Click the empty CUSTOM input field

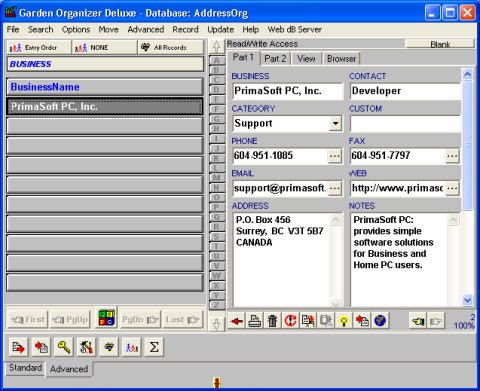[x=405, y=124]
